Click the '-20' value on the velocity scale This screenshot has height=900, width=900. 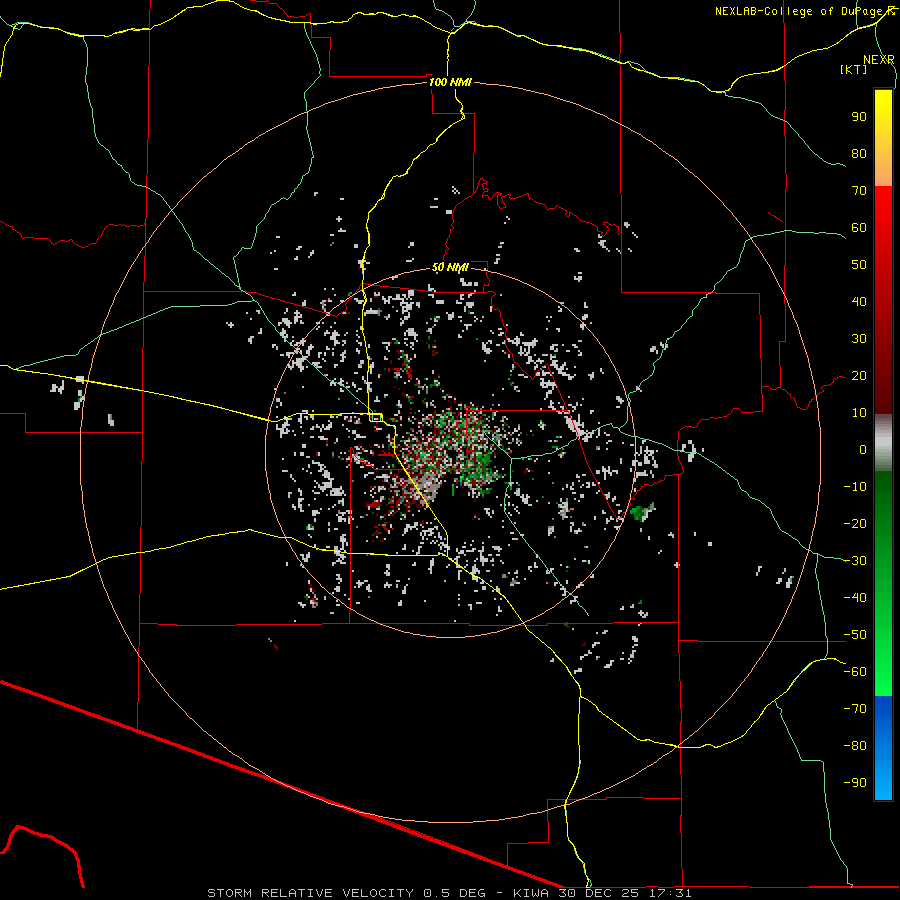[855, 523]
